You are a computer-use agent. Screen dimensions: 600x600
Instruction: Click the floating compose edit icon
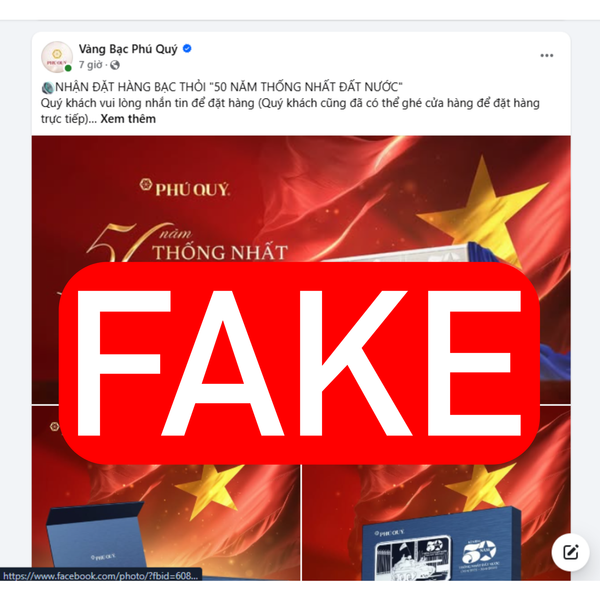570,552
